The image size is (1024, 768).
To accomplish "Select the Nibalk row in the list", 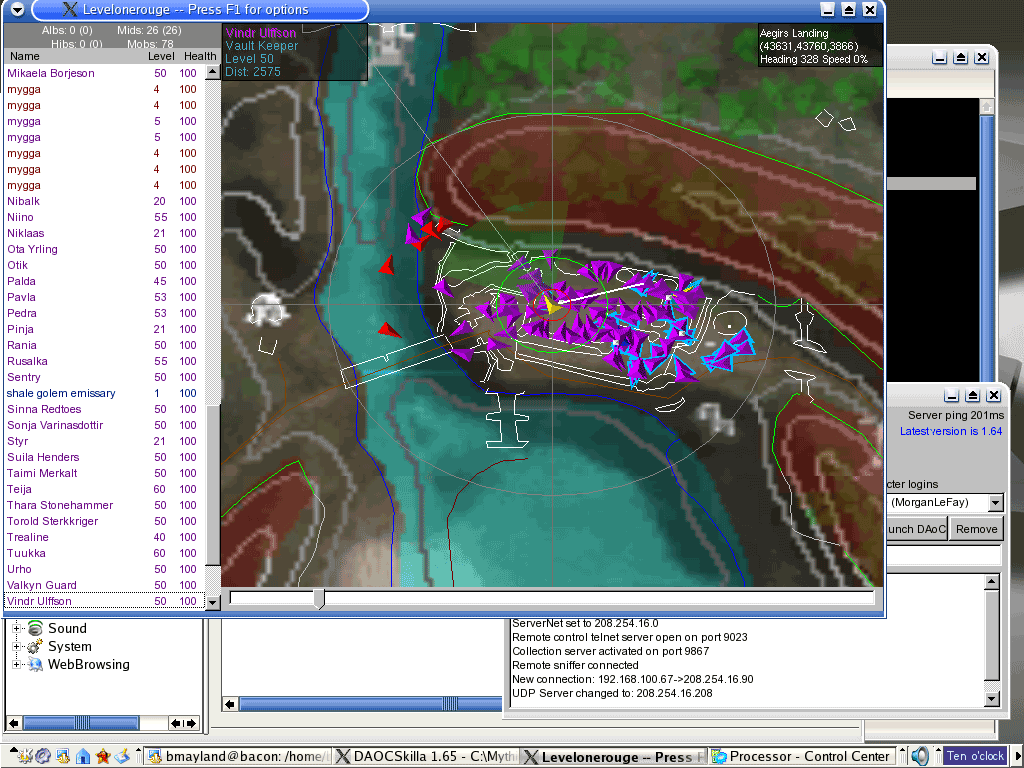I will pyautogui.click(x=104, y=201).
